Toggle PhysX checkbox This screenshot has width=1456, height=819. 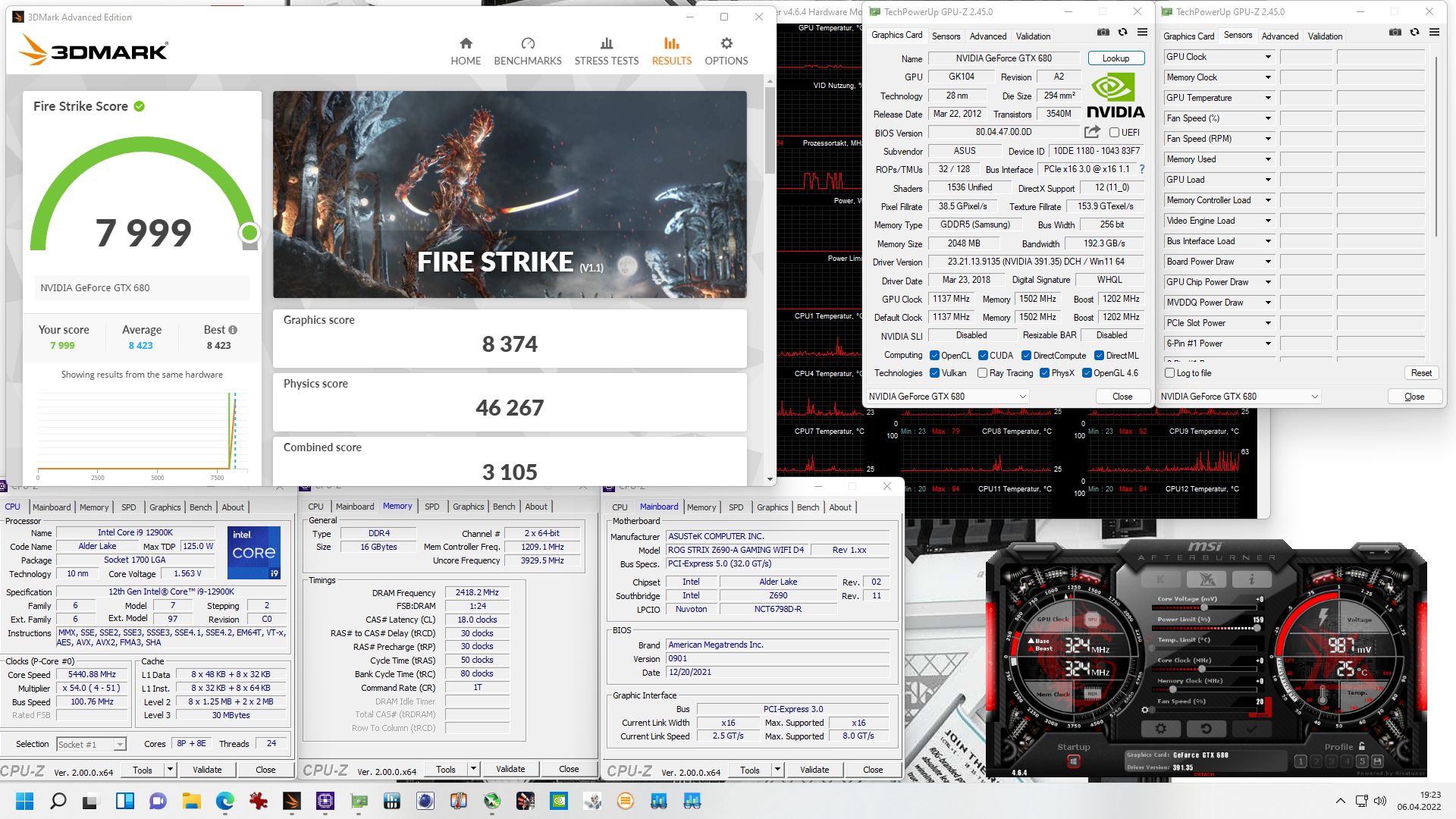click(x=1045, y=373)
